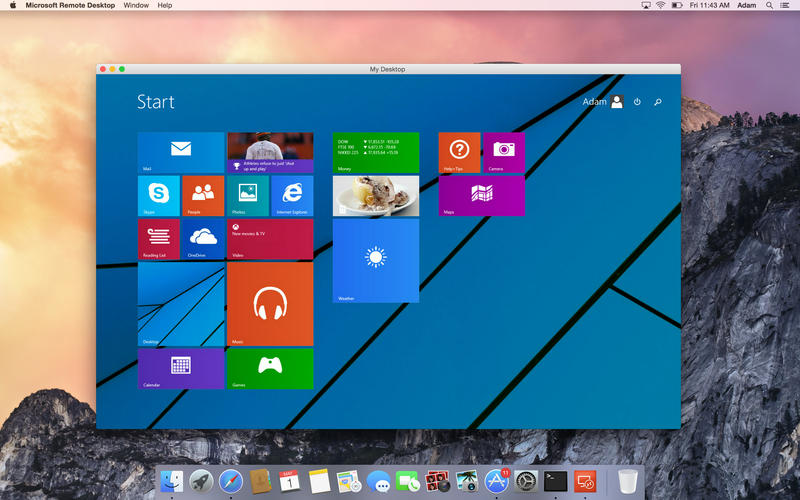The image size is (800, 500).
Task: Open the Calendar tile
Action: tap(180, 368)
